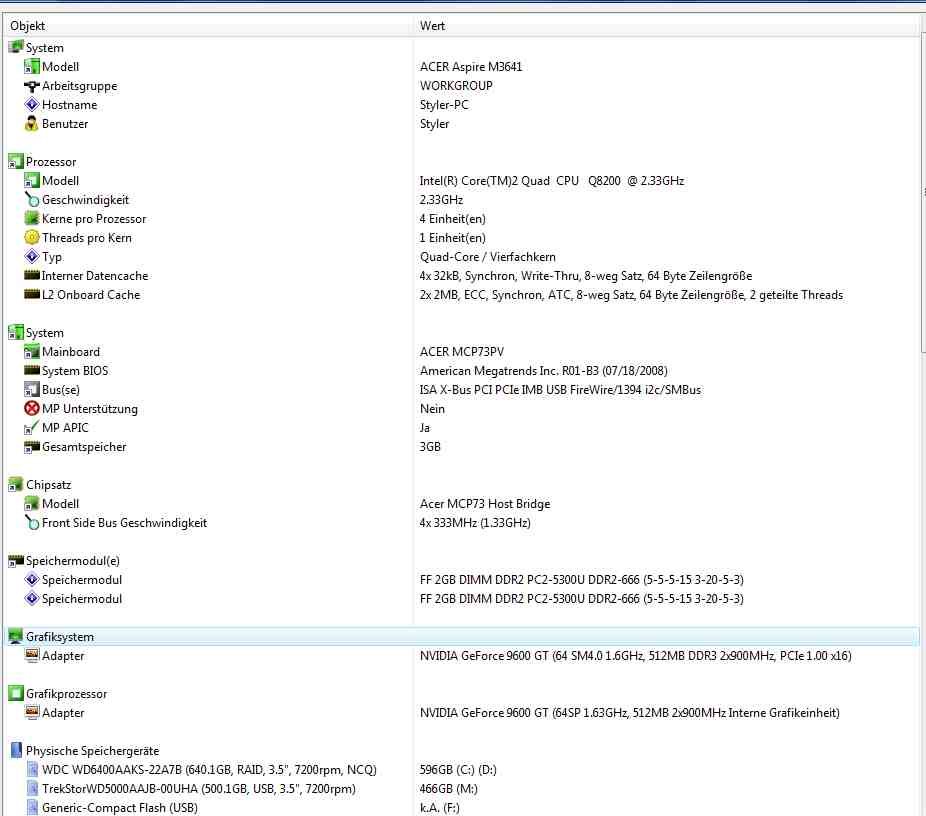Click the Gesamtspeicher memory icon

tap(32, 446)
